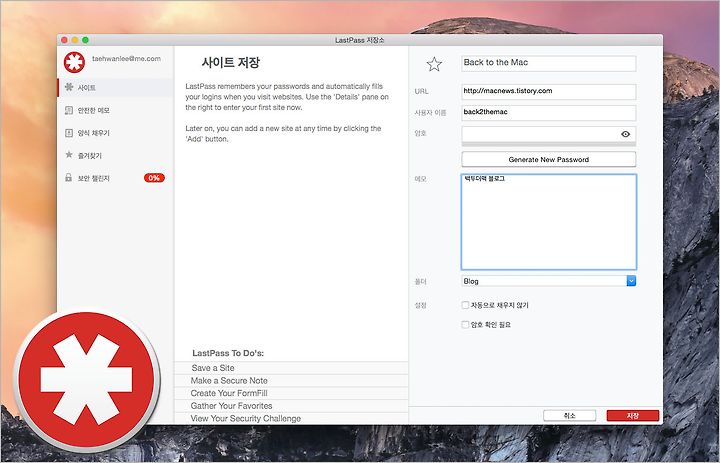The image size is (720, 463).
Task: Click the 안전한 메모 note icon
Action: [x=69, y=110]
